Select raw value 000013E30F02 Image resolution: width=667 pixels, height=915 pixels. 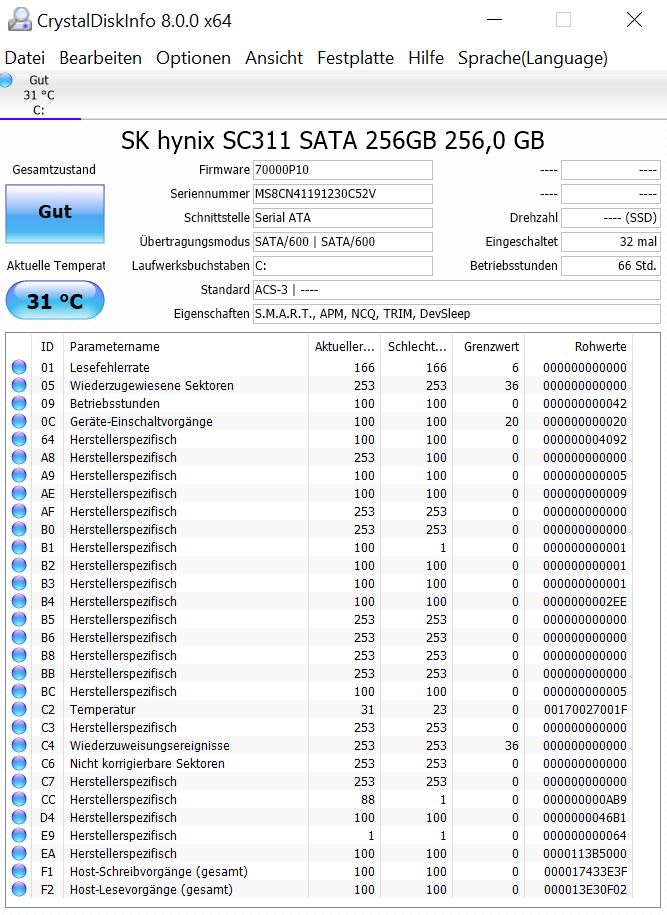click(585, 890)
